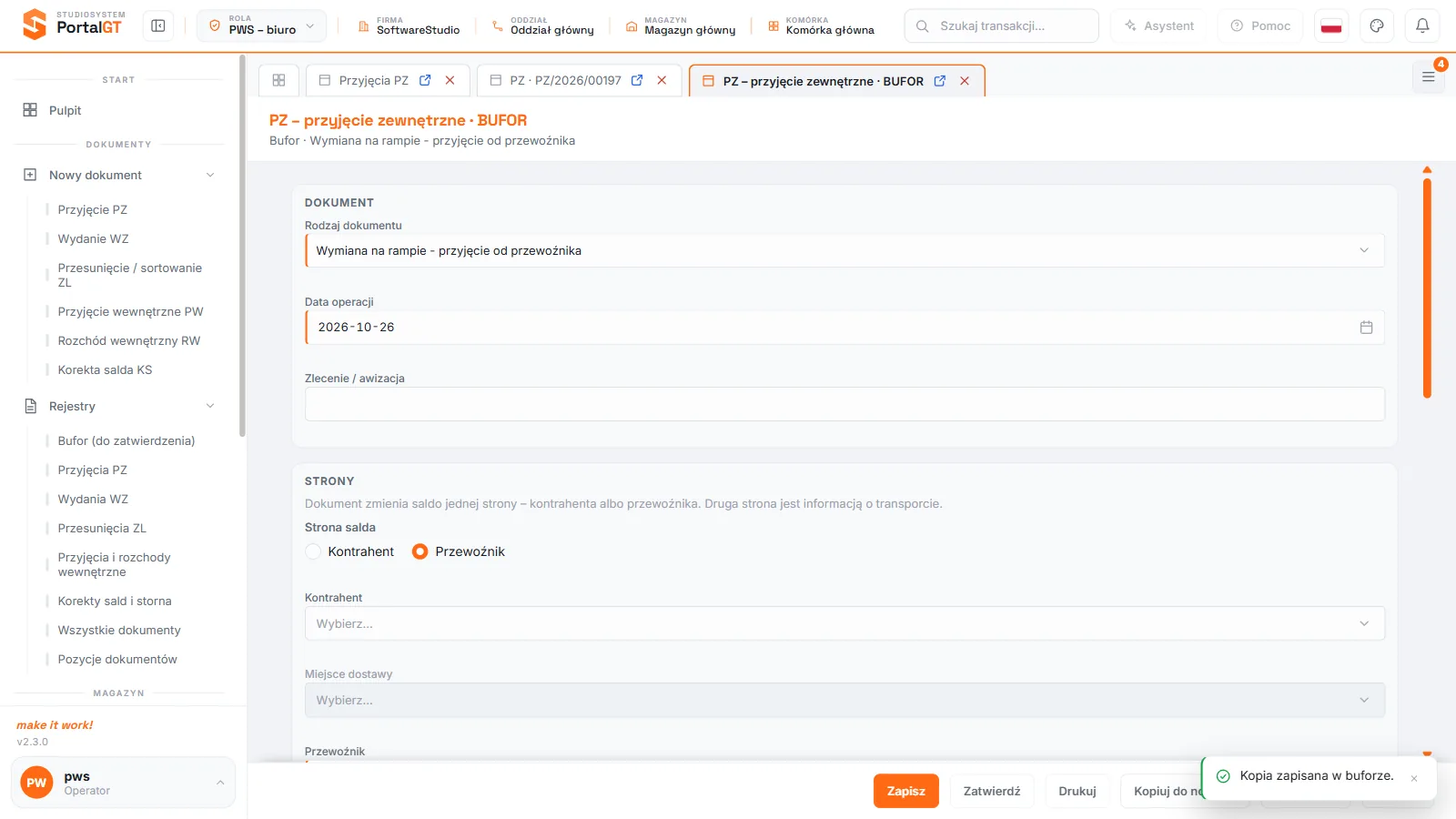The height and width of the screenshot is (819, 1456).
Task: Open the Asystent assistant
Action: tap(1159, 25)
